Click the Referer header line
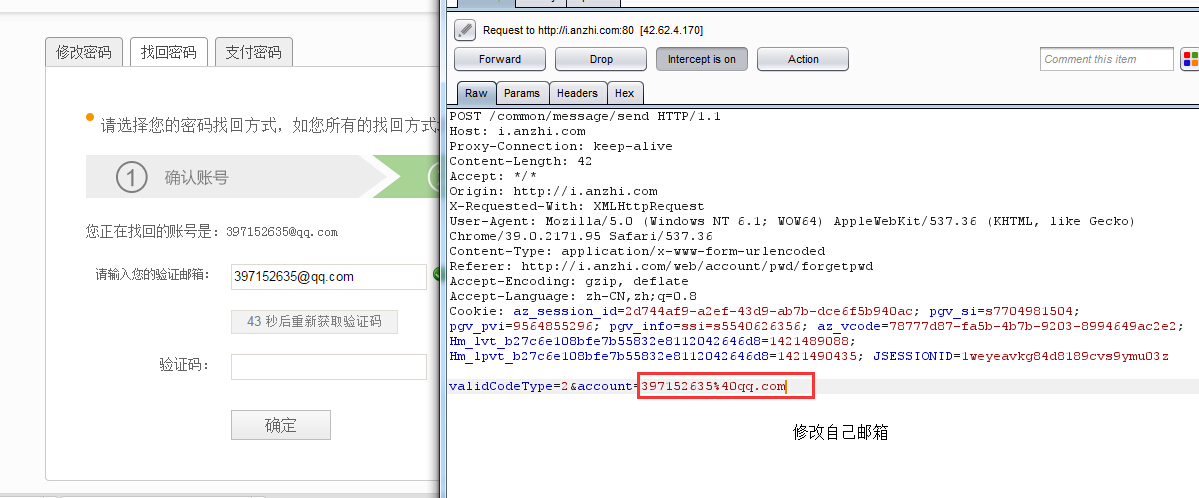Screen dimensions: 1199x498 pyautogui.click(x=661, y=266)
